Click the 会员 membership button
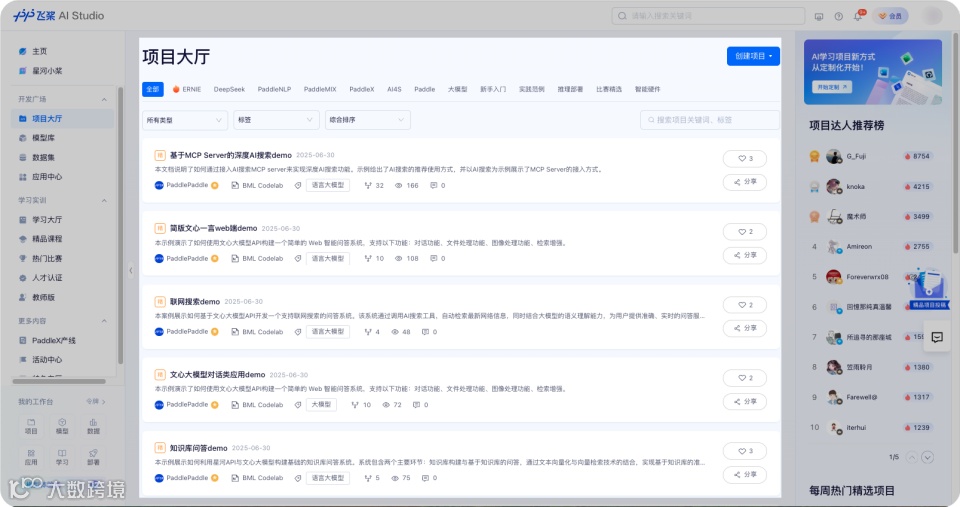The image size is (960, 507). click(890, 16)
